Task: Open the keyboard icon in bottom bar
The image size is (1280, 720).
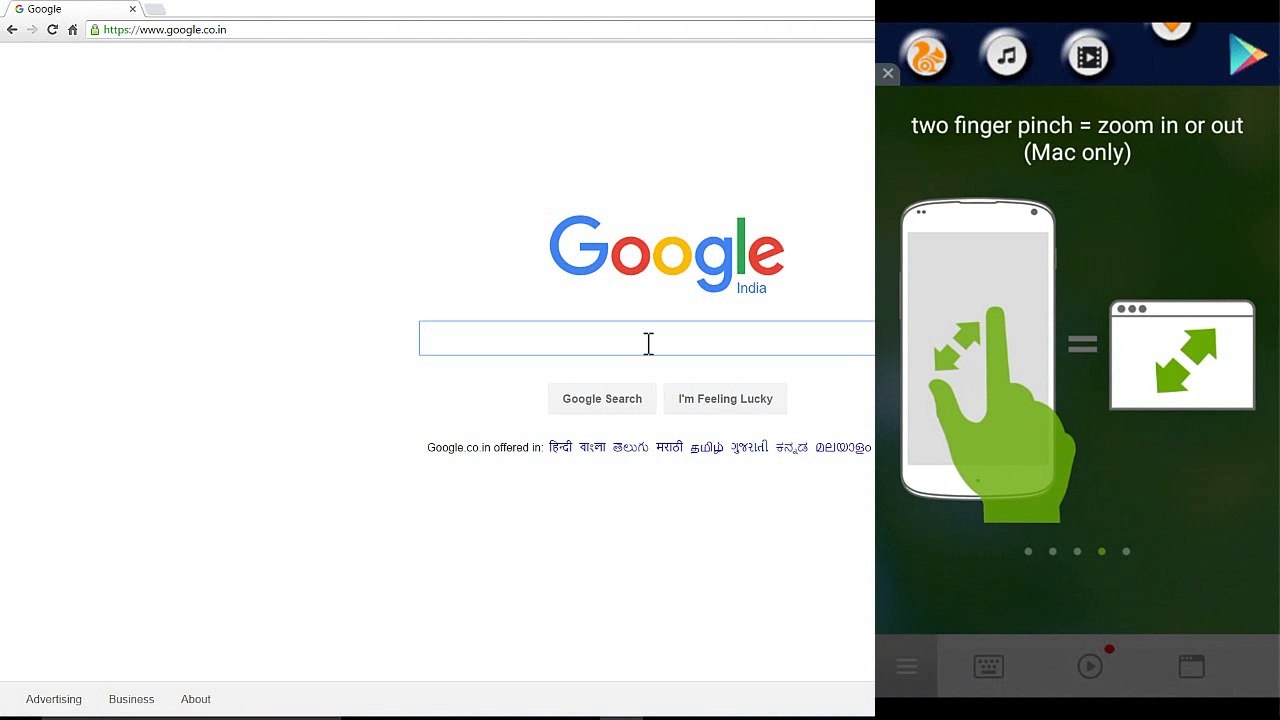Action: pyautogui.click(x=989, y=667)
